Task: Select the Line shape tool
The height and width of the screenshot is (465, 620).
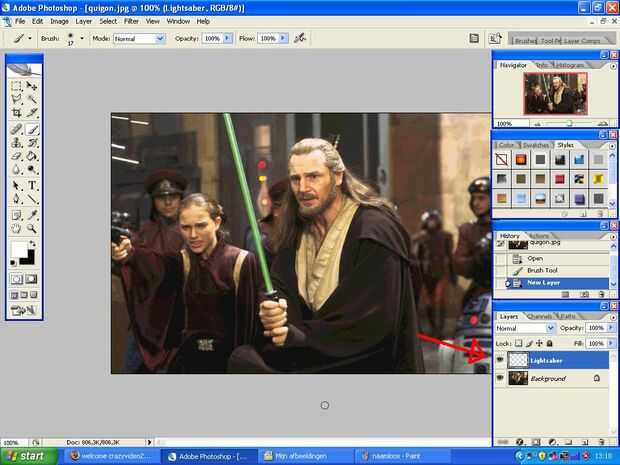Action: click(x=32, y=199)
